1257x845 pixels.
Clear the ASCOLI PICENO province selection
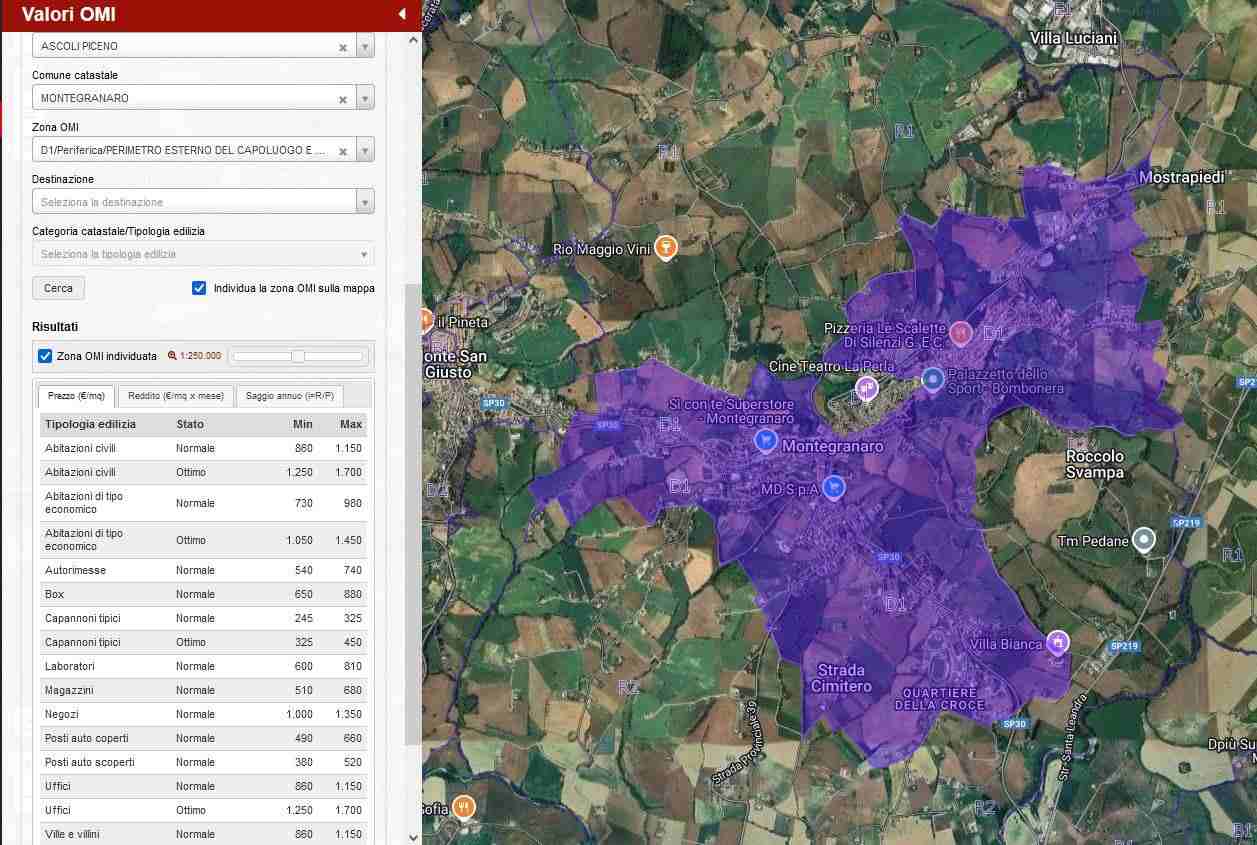point(343,47)
